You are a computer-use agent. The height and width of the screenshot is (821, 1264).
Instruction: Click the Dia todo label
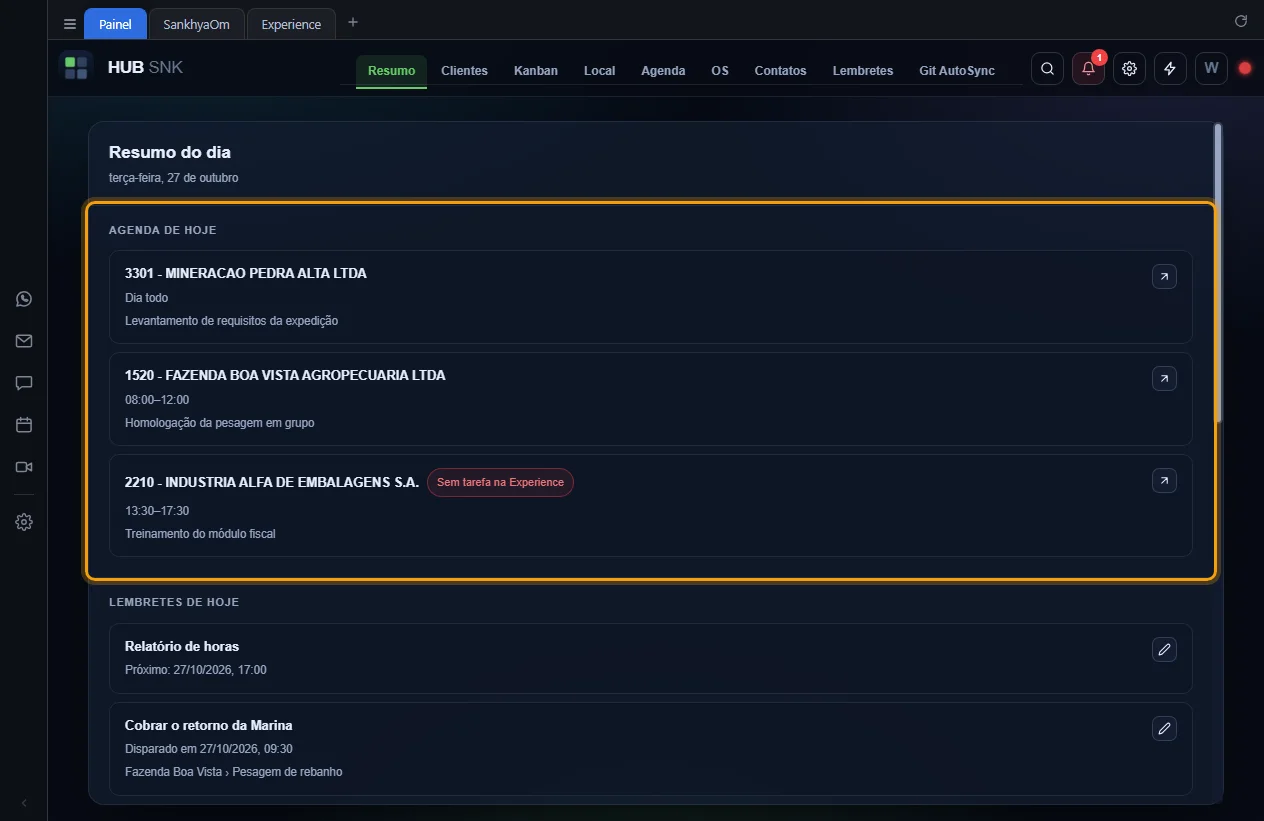click(146, 298)
